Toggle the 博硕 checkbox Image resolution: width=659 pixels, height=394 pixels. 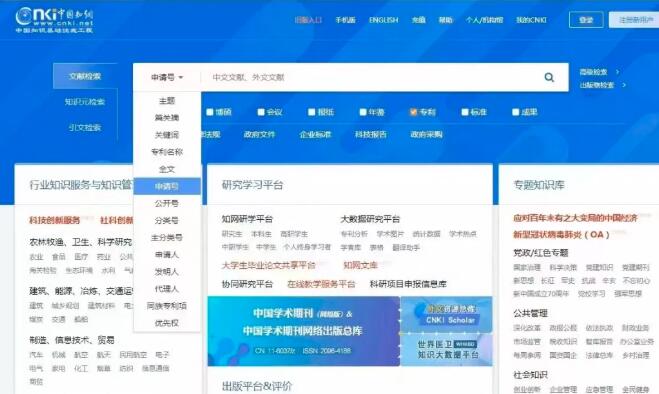pos(210,112)
